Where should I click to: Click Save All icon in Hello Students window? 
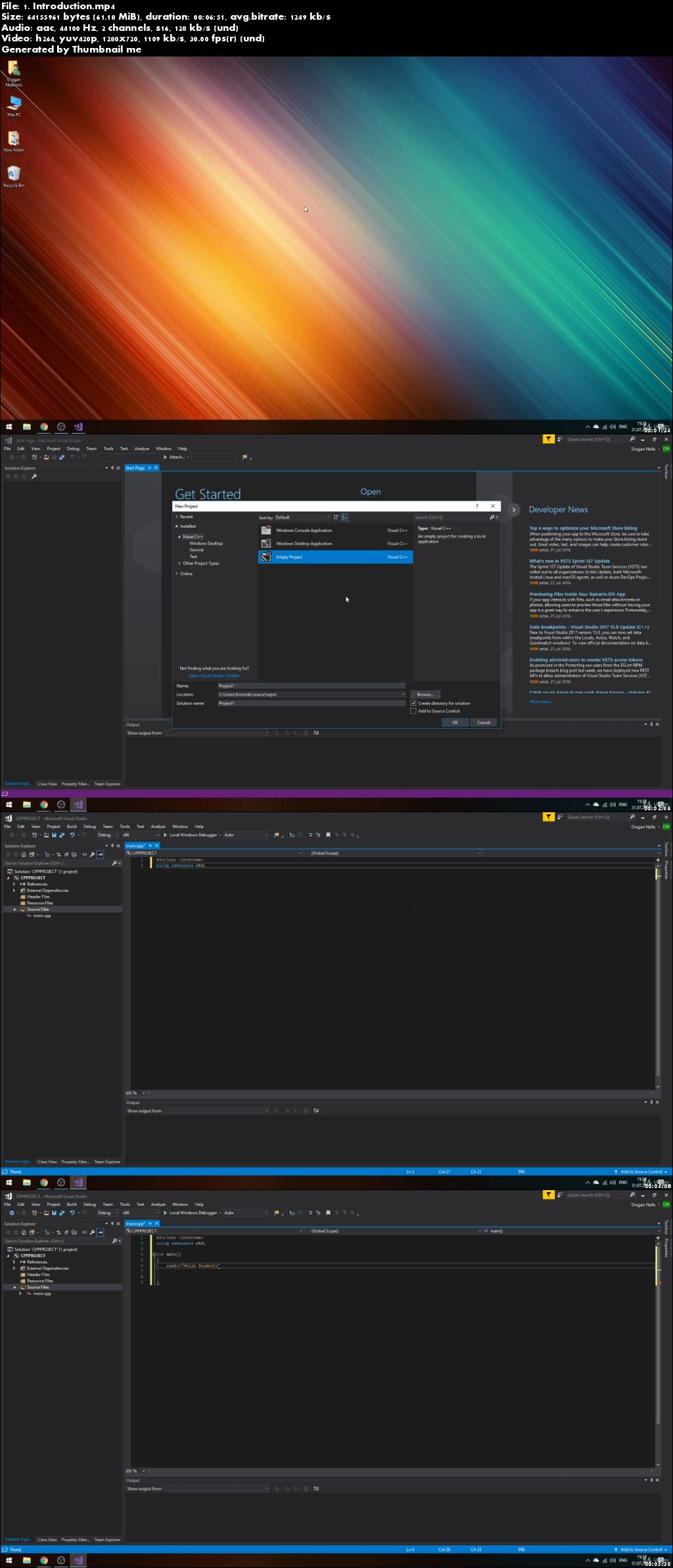62,1212
